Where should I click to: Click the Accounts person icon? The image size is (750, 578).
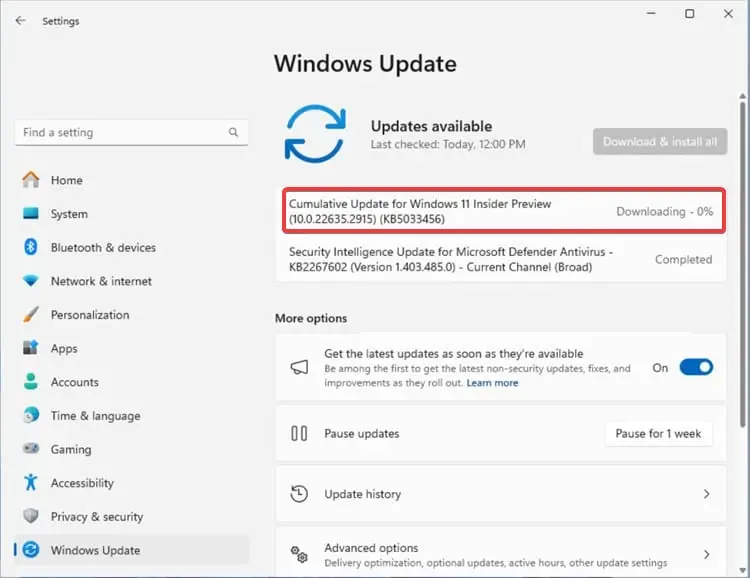click(31, 381)
